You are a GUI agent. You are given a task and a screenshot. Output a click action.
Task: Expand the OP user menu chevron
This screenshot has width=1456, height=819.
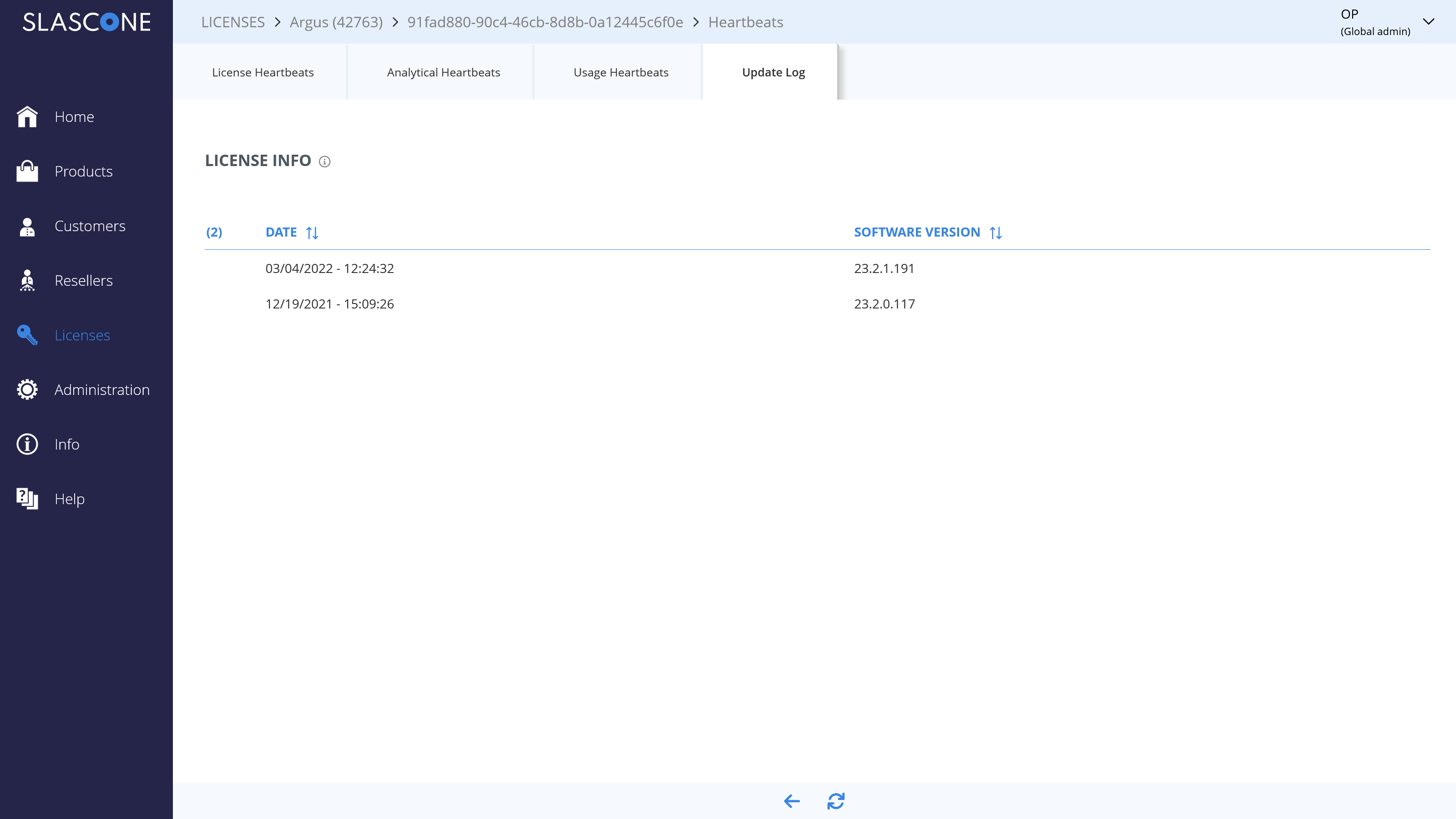pos(1428,22)
